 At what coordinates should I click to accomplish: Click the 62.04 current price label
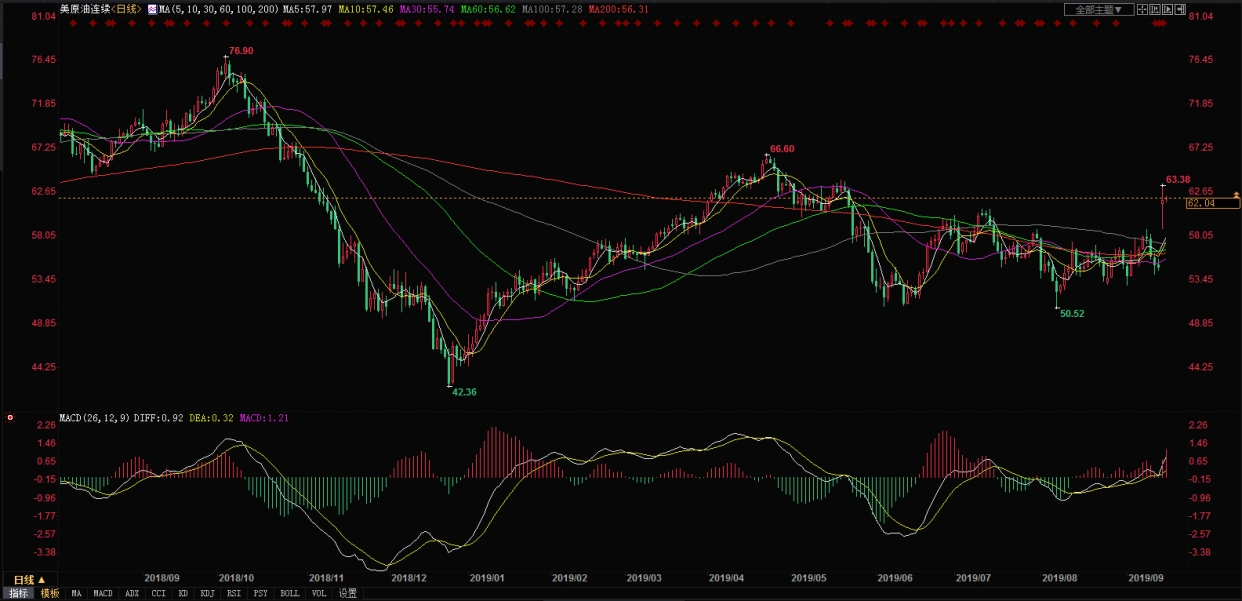(x=1199, y=203)
